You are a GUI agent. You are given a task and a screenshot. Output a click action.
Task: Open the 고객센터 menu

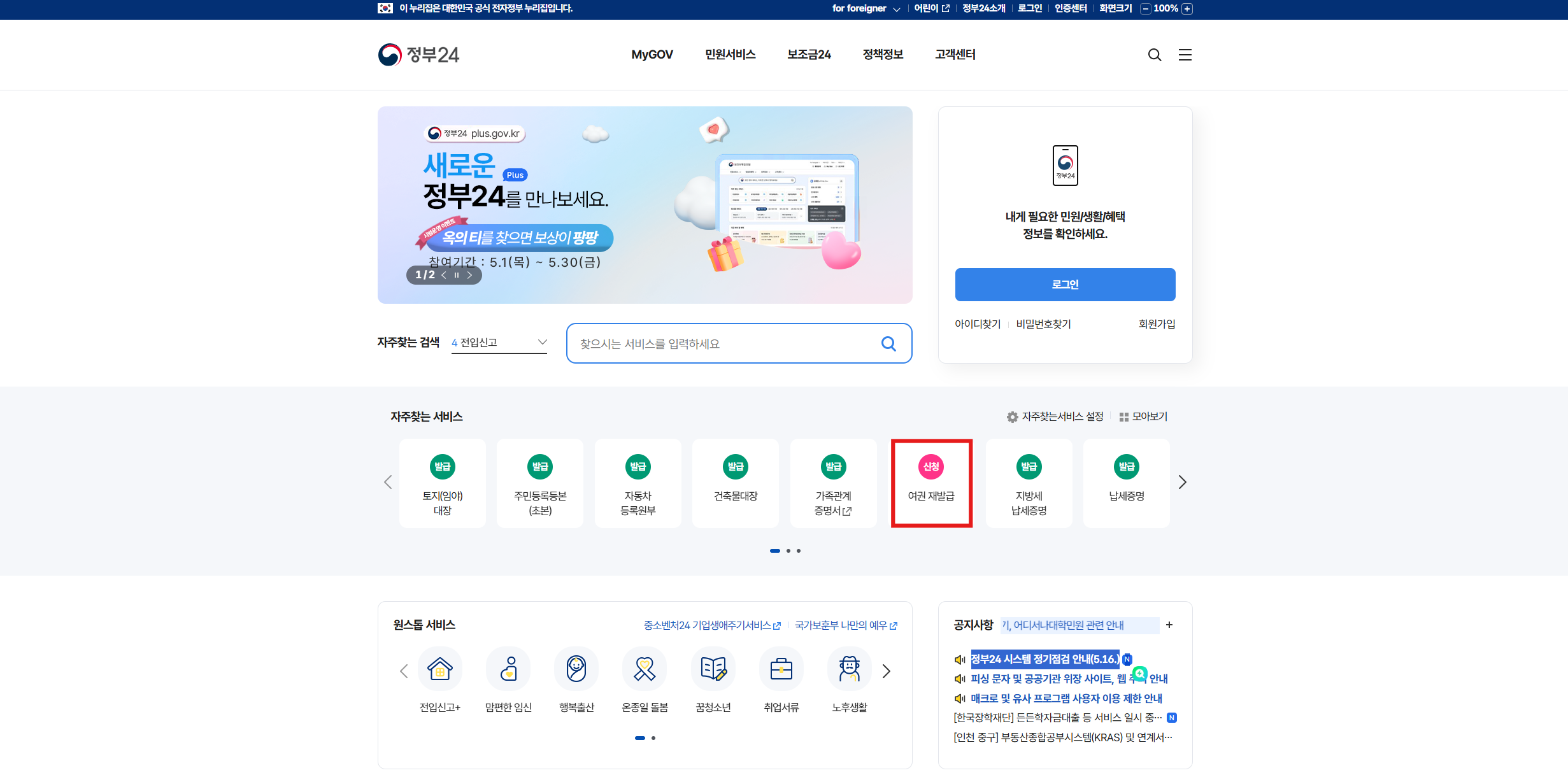pyautogui.click(x=955, y=55)
